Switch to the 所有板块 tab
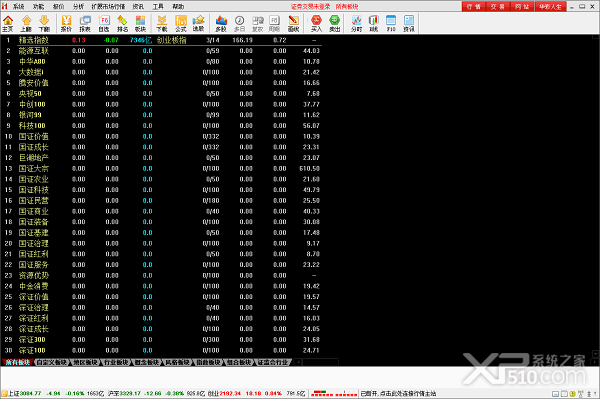 coord(18,362)
